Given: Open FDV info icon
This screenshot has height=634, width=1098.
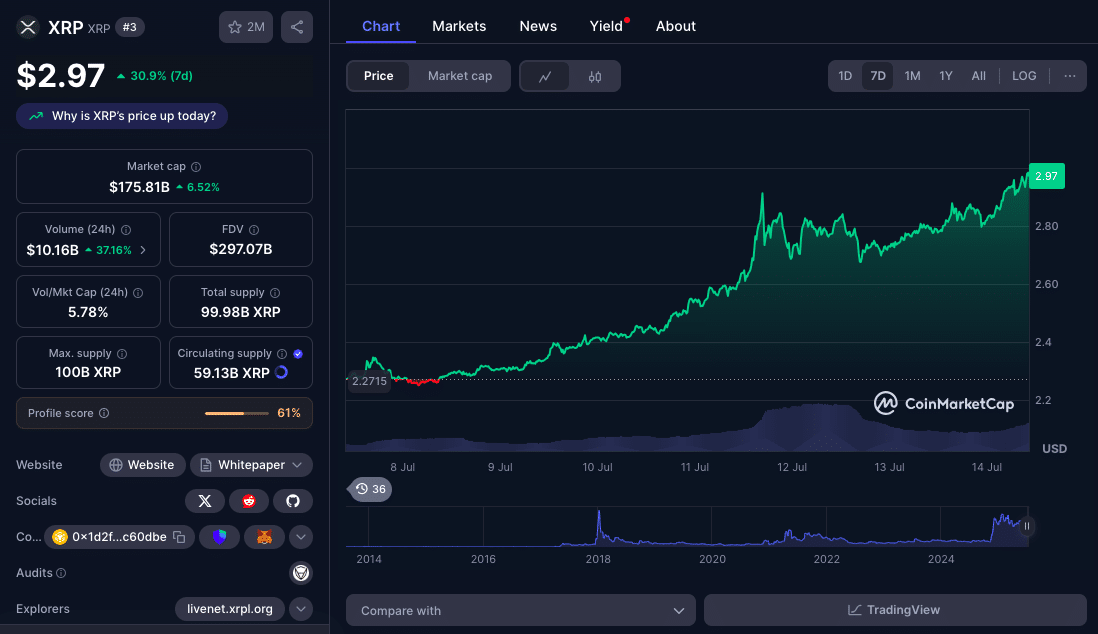Looking at the screenshot, I should coord(254,230).
